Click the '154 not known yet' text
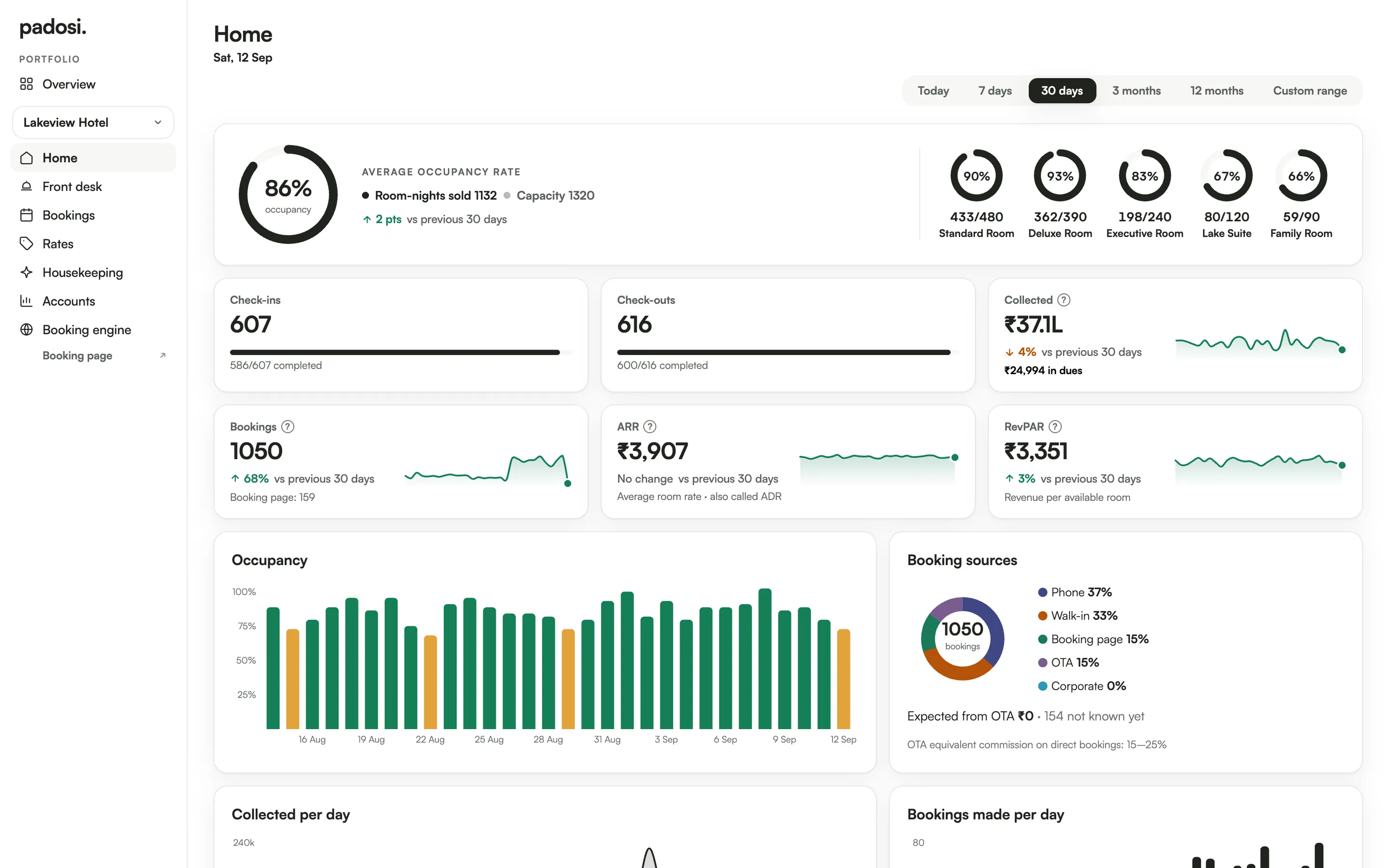This screenshot has height=868, width=1389. coord(1094,717)
